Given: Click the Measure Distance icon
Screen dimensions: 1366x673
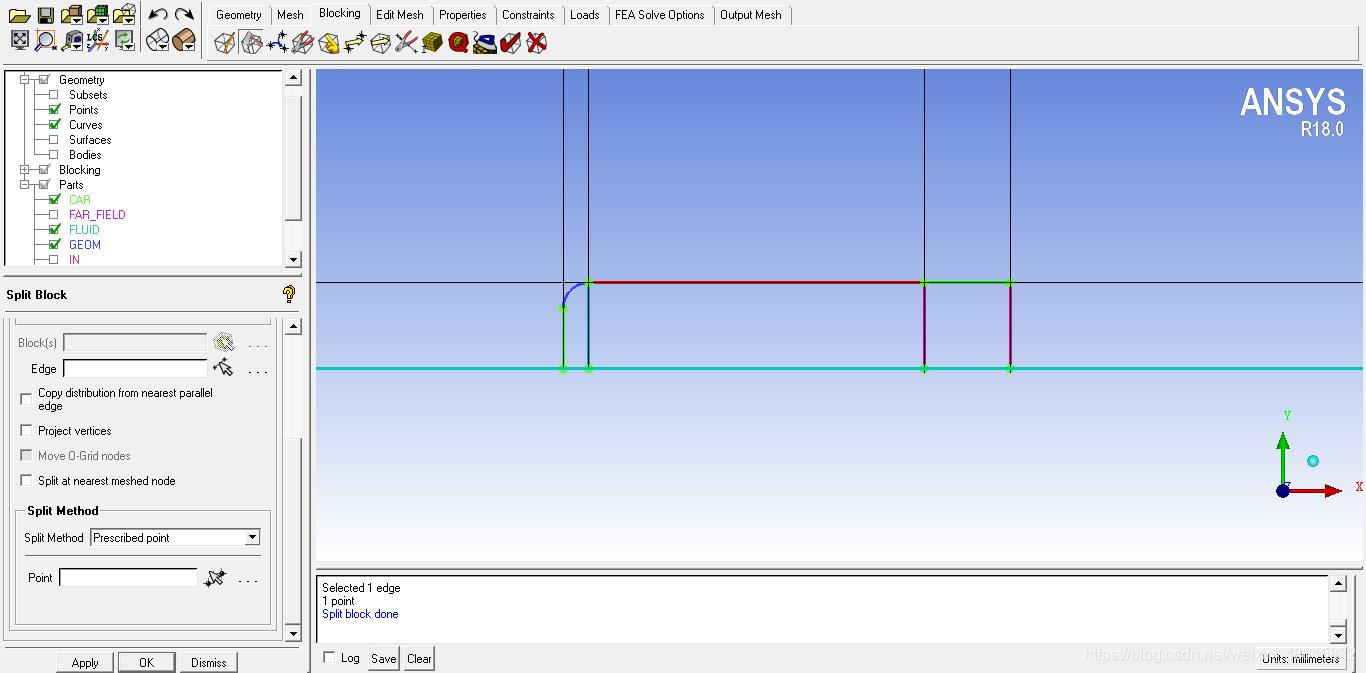Looking at the screenshot, I should (72, 40).
